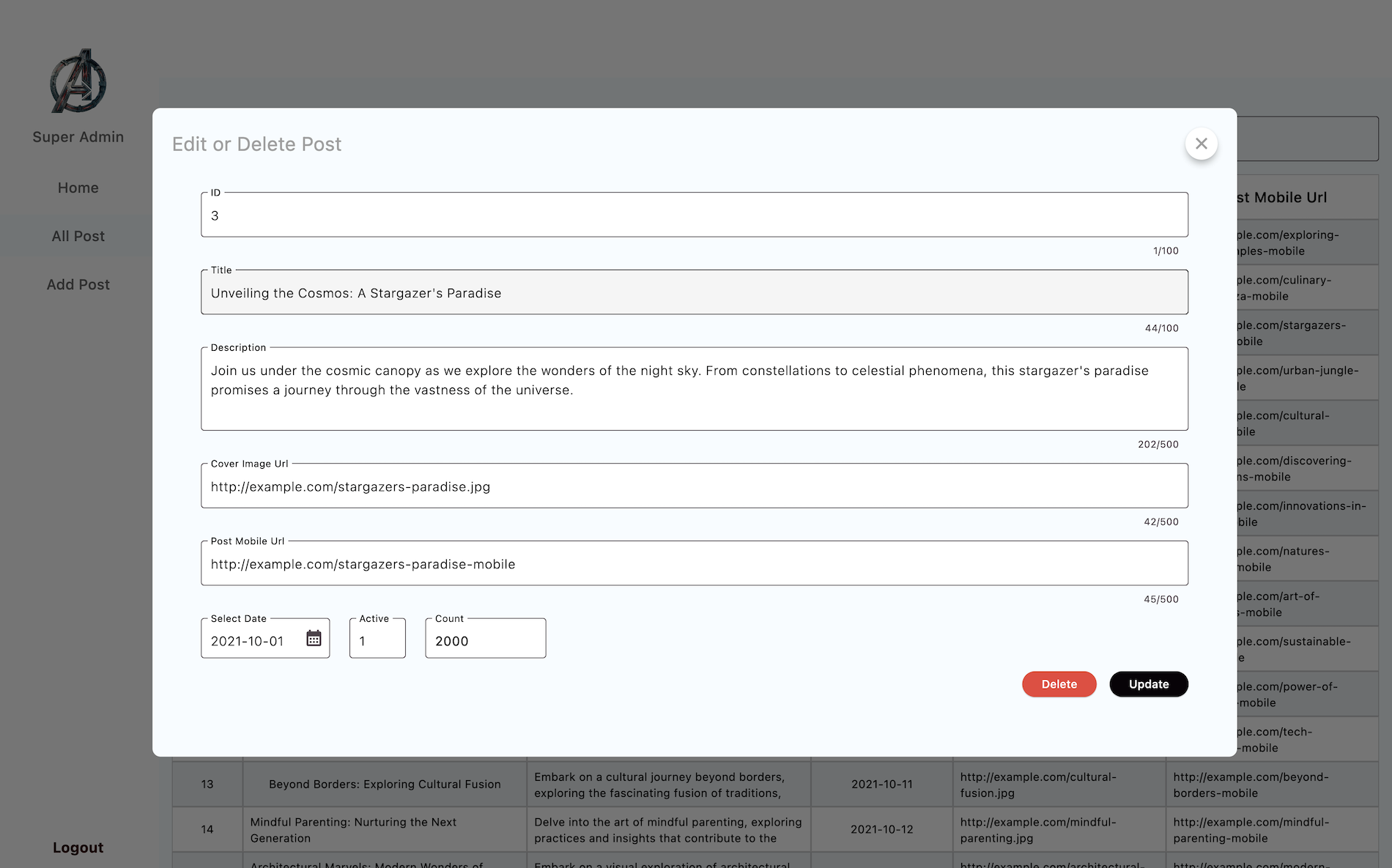The height and width of the screenshot is (868, 1392).
Task: Click the 2021-10-11 date cell
Action: tap(881, 784)
